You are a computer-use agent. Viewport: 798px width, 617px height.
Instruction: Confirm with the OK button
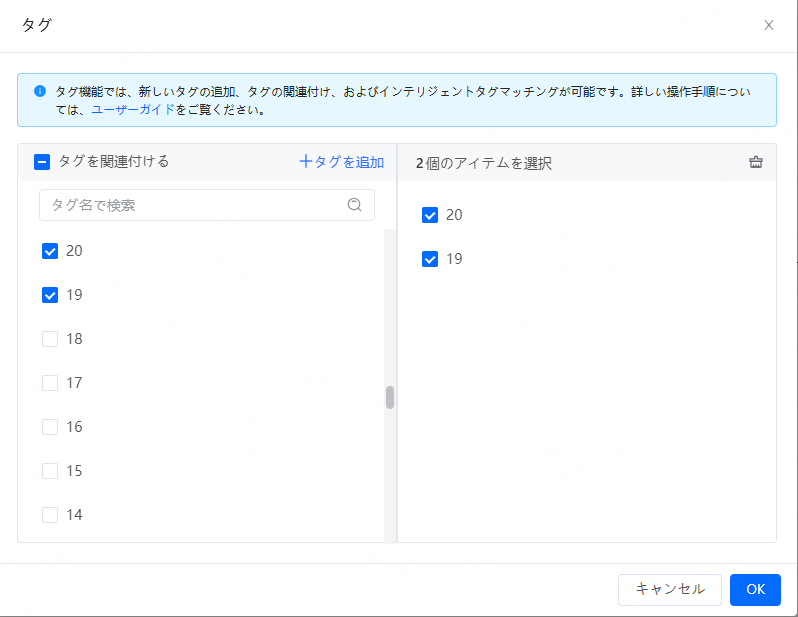point(755,589)
